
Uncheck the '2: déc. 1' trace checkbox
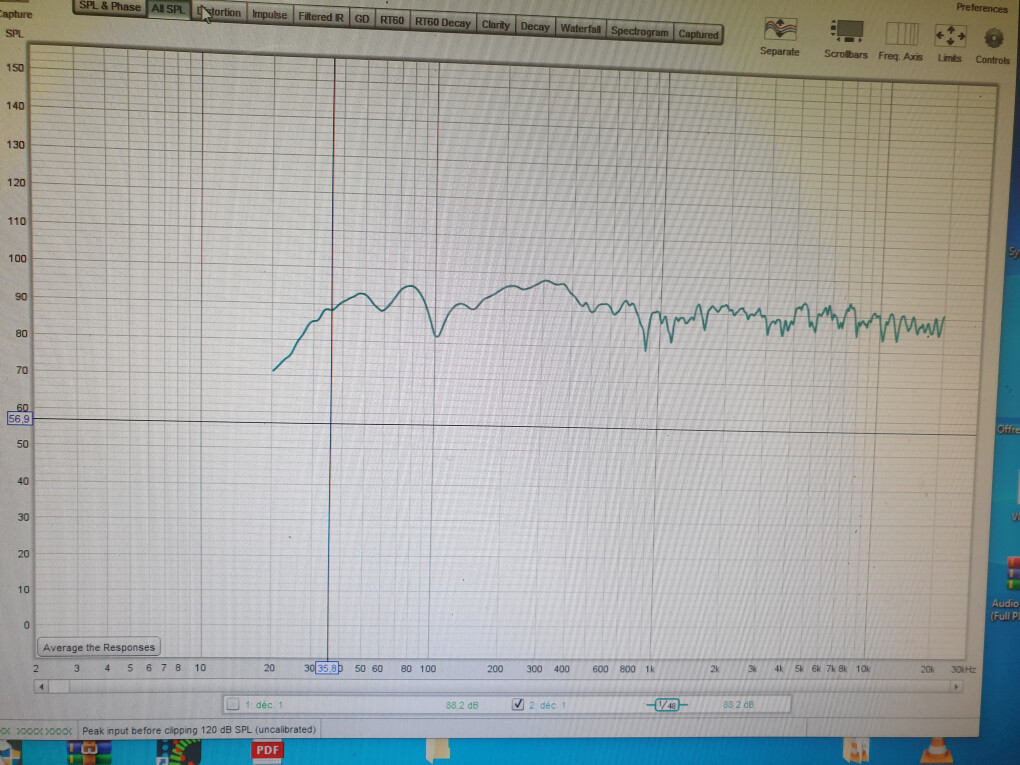[518, 704]
